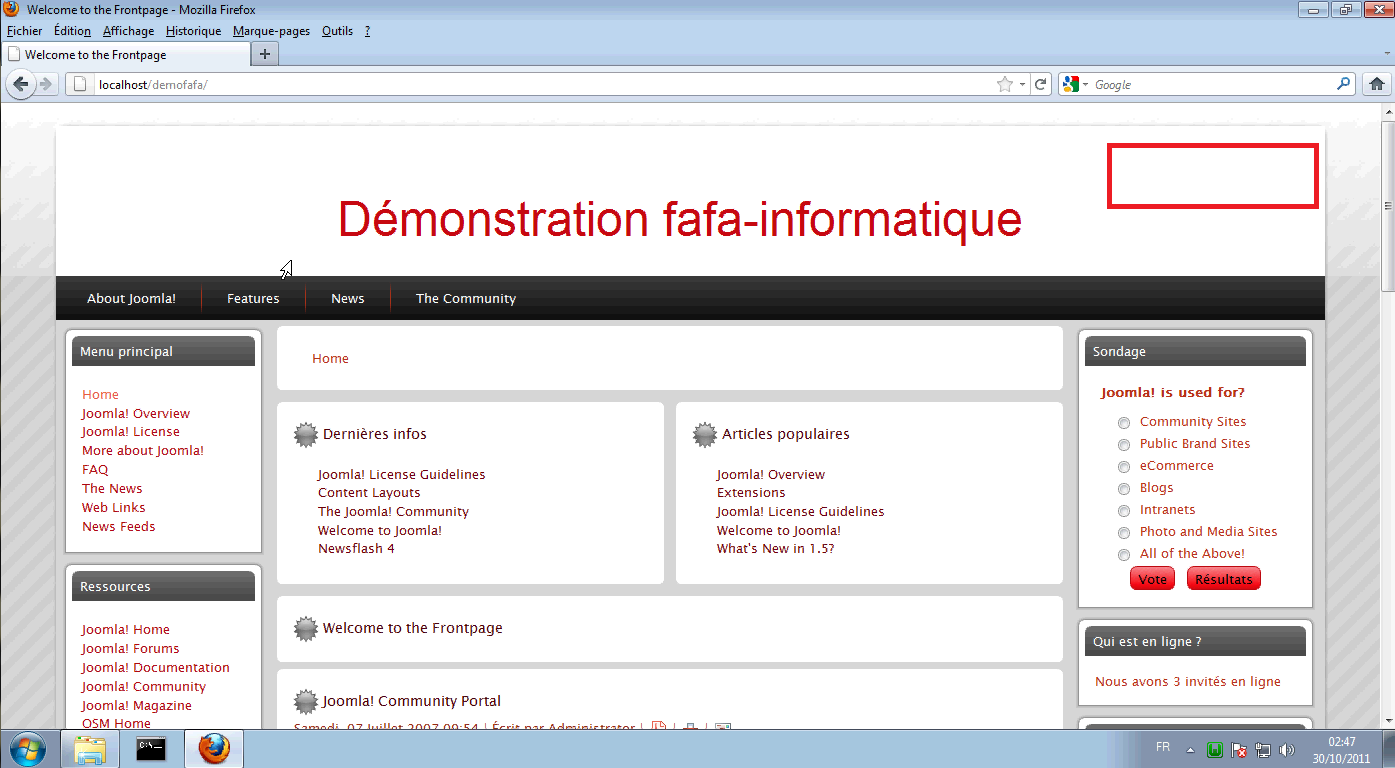The height and width of the screenshot is (768, 1395).
Task: Click gear icon beside Joomla! Community Portal
Action: tap(306, 701)
